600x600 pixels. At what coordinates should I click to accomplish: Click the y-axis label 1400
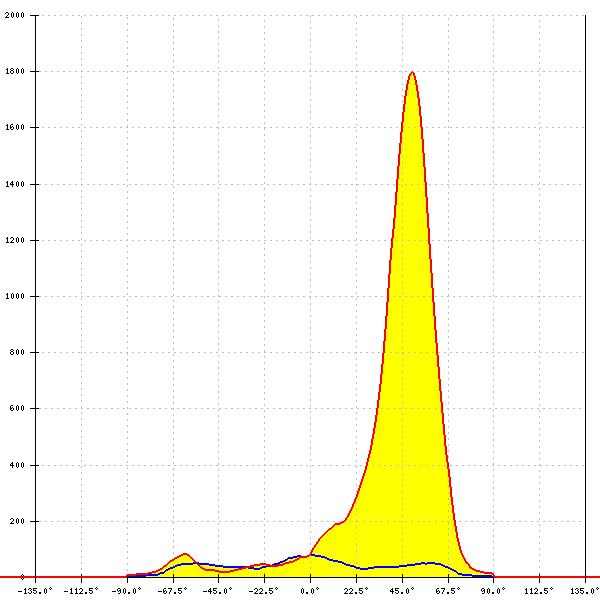tap(15, 184)
